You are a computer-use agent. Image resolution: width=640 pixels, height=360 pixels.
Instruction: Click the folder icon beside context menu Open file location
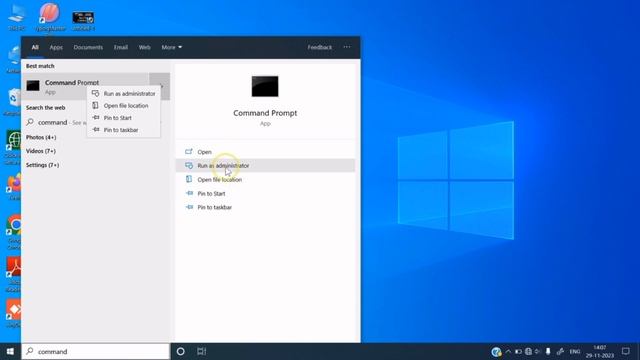(95, 105)
